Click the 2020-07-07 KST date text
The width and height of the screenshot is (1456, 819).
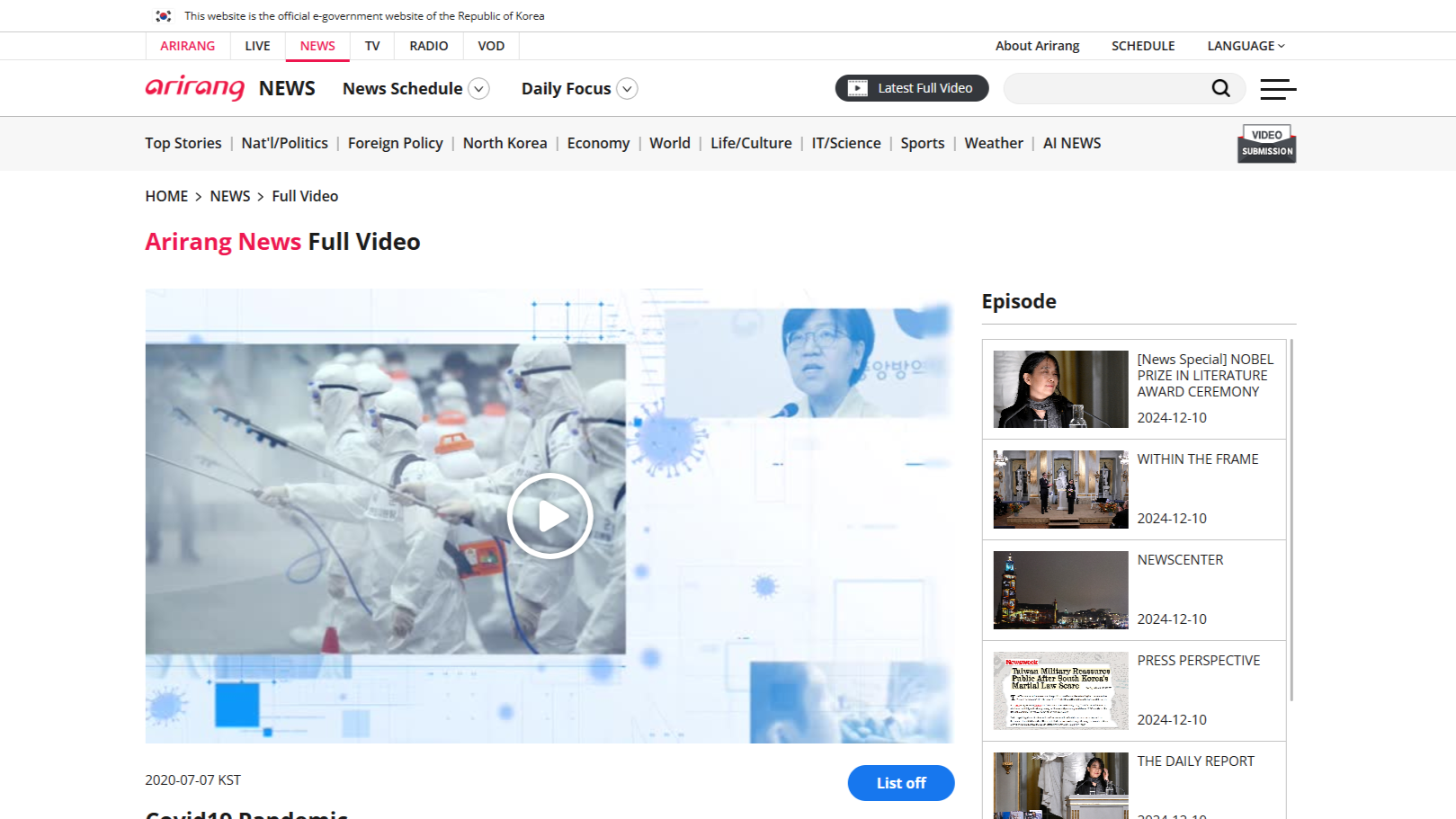click(193, 780)
